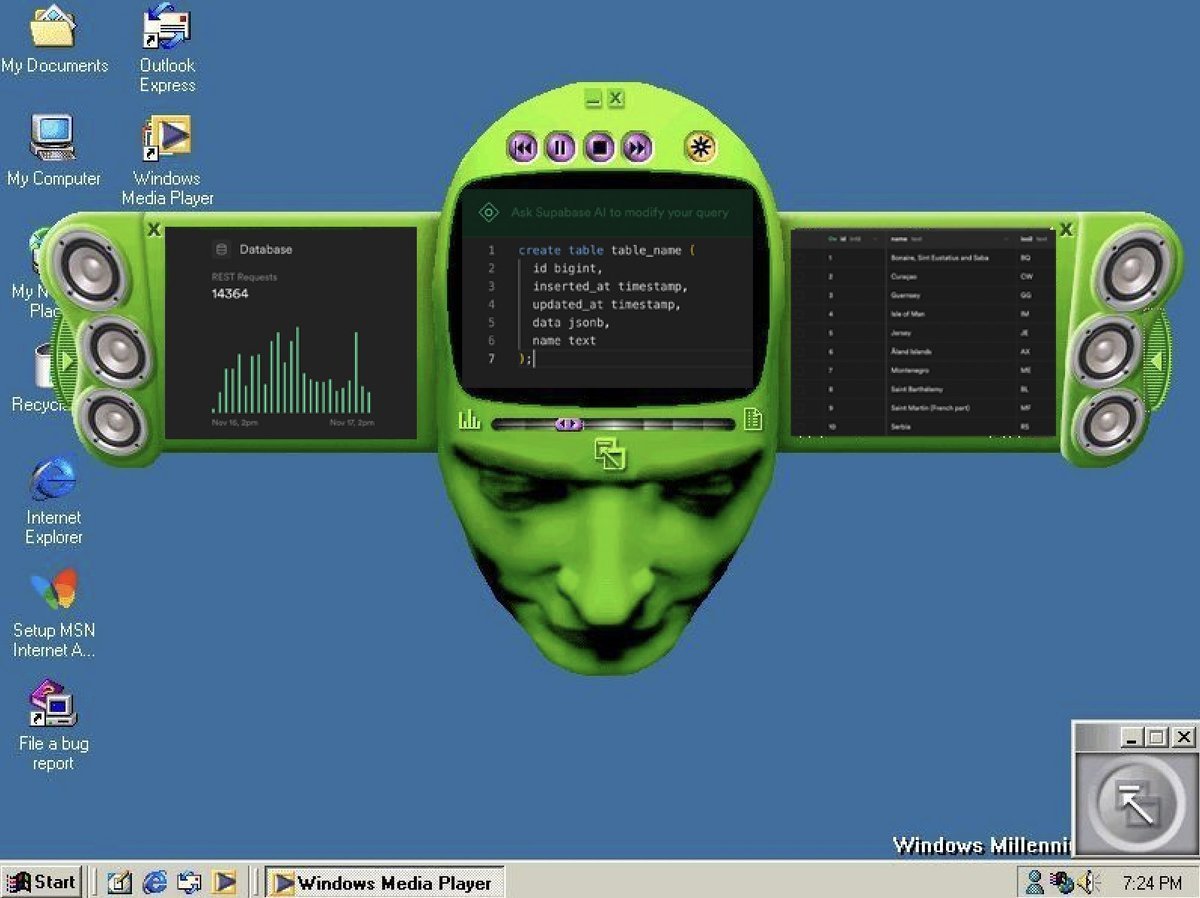The width and height of the screenshot is (1200, 898).
Task: Select the Isle of Man row
Action: pos(924,314)
